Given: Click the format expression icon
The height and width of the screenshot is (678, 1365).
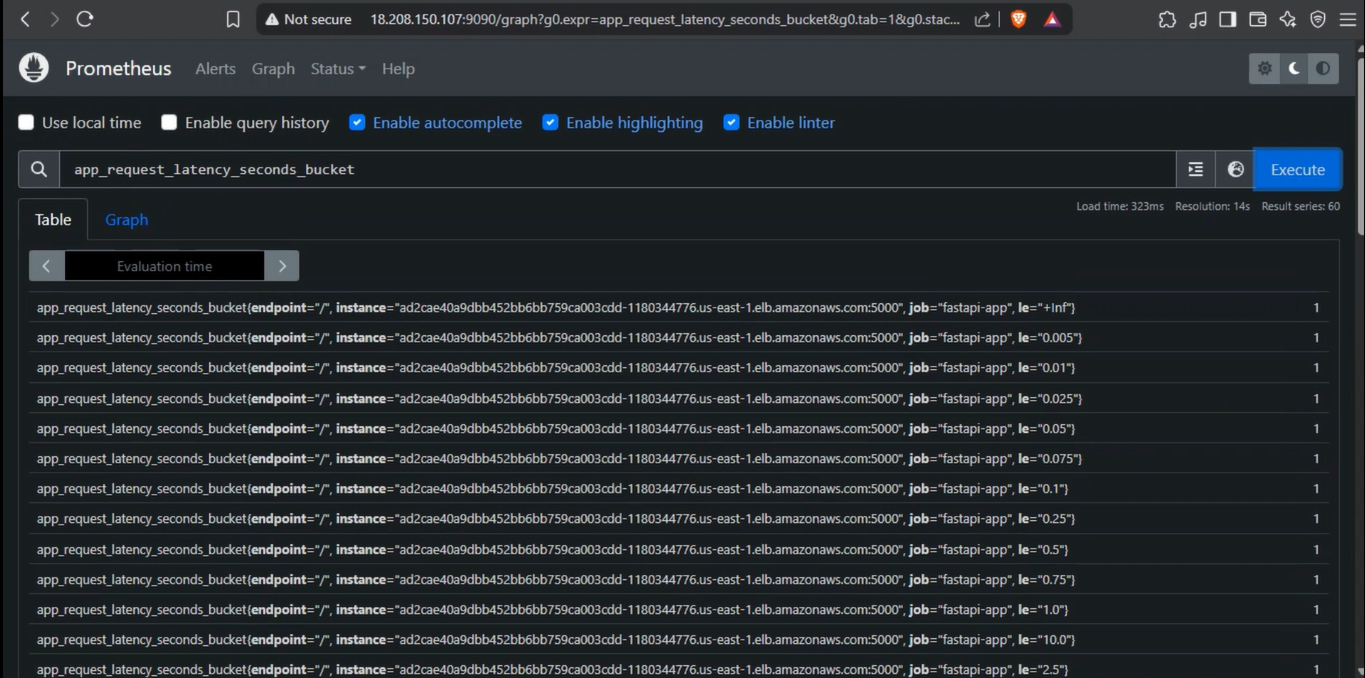Looking at the screenshot, I should (1195, 170).
